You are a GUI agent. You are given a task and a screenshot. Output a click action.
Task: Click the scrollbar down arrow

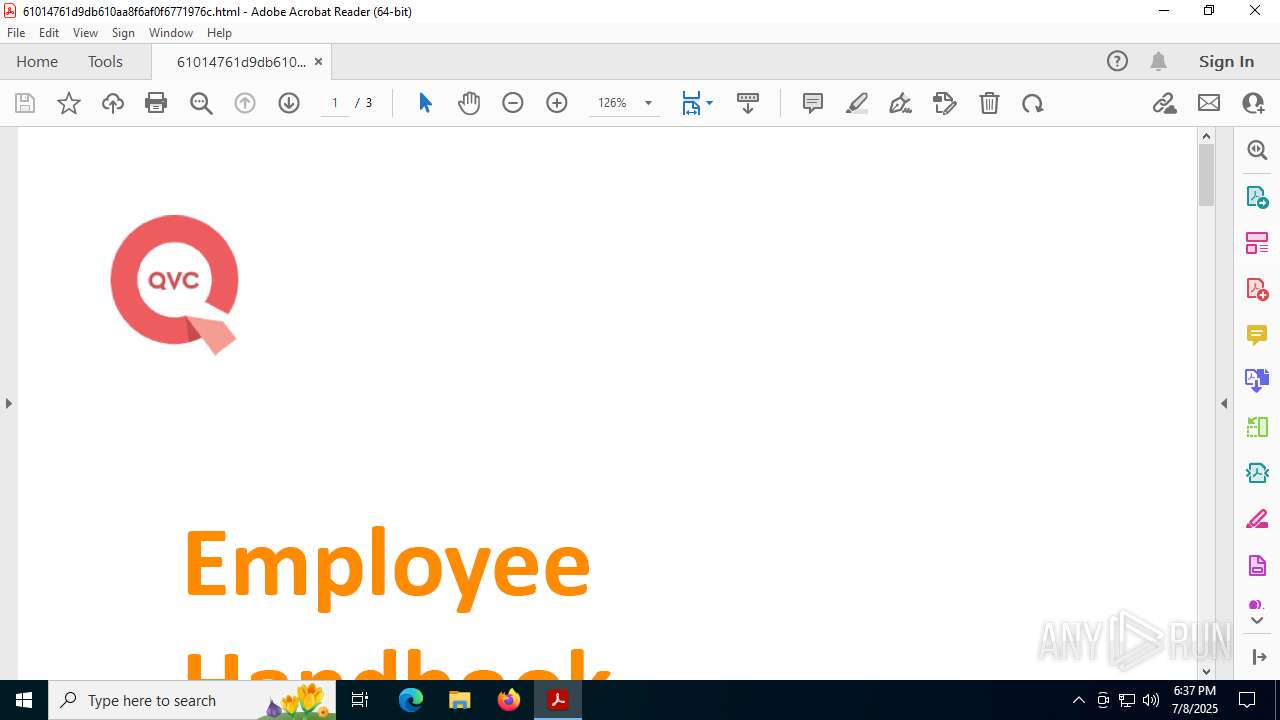tap(1206, 672)
